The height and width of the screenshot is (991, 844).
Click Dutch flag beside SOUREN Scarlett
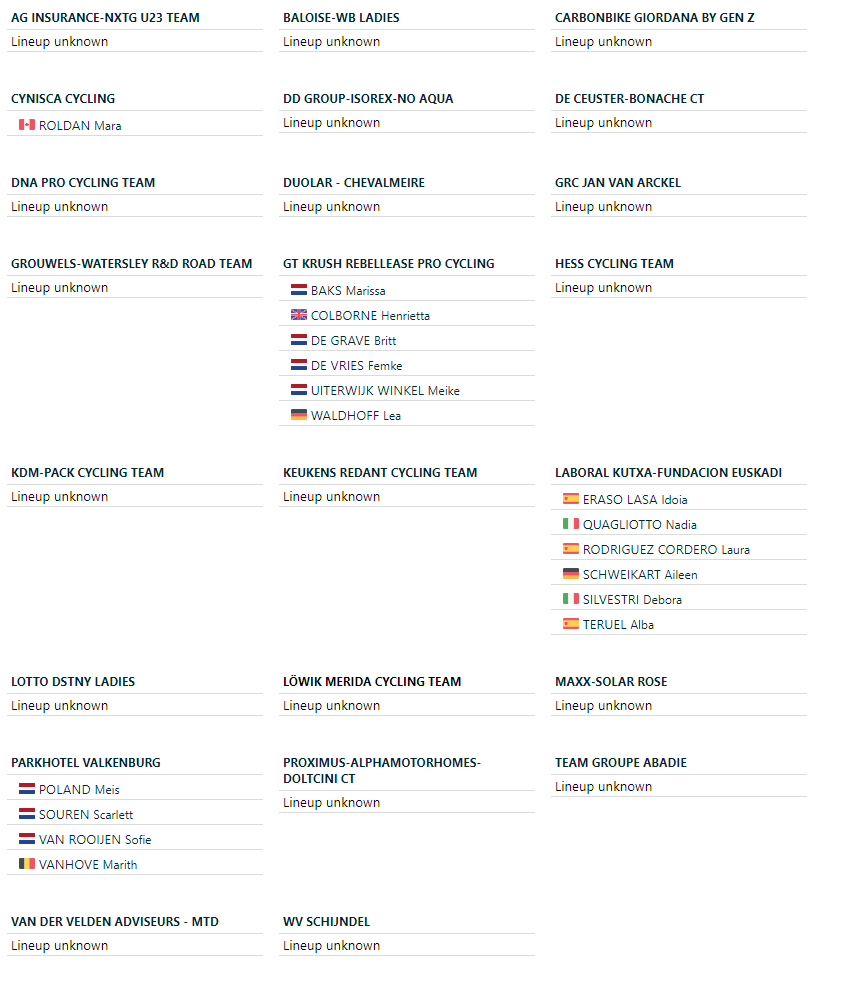[27, 813]
